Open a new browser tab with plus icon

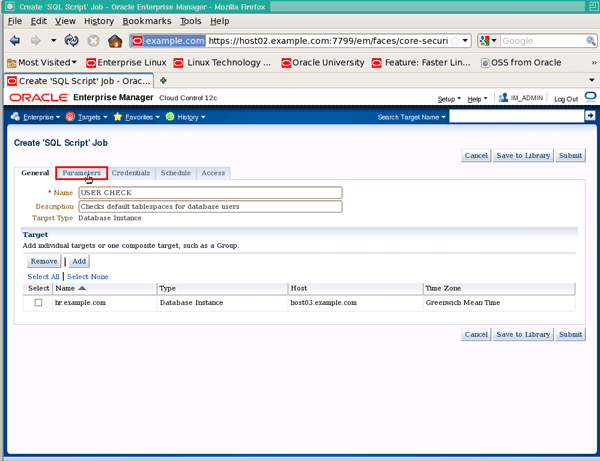(163, 80)
